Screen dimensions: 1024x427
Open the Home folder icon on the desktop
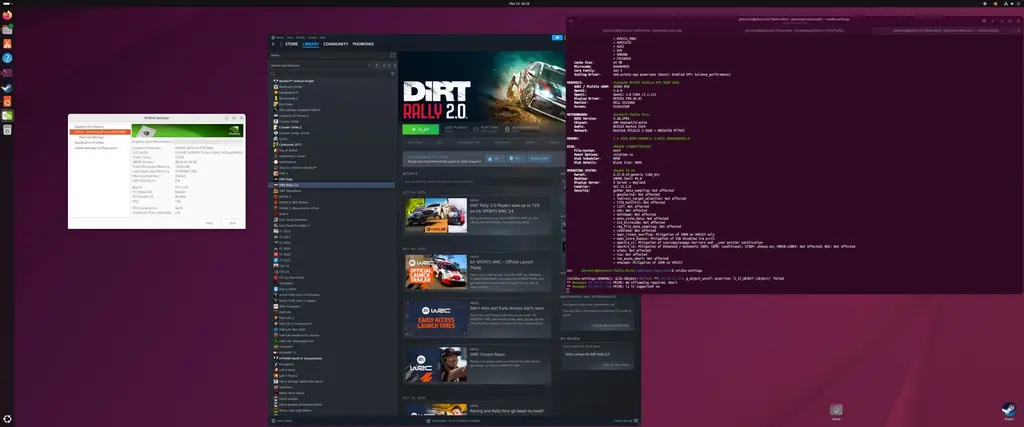[x=836, y=411]
